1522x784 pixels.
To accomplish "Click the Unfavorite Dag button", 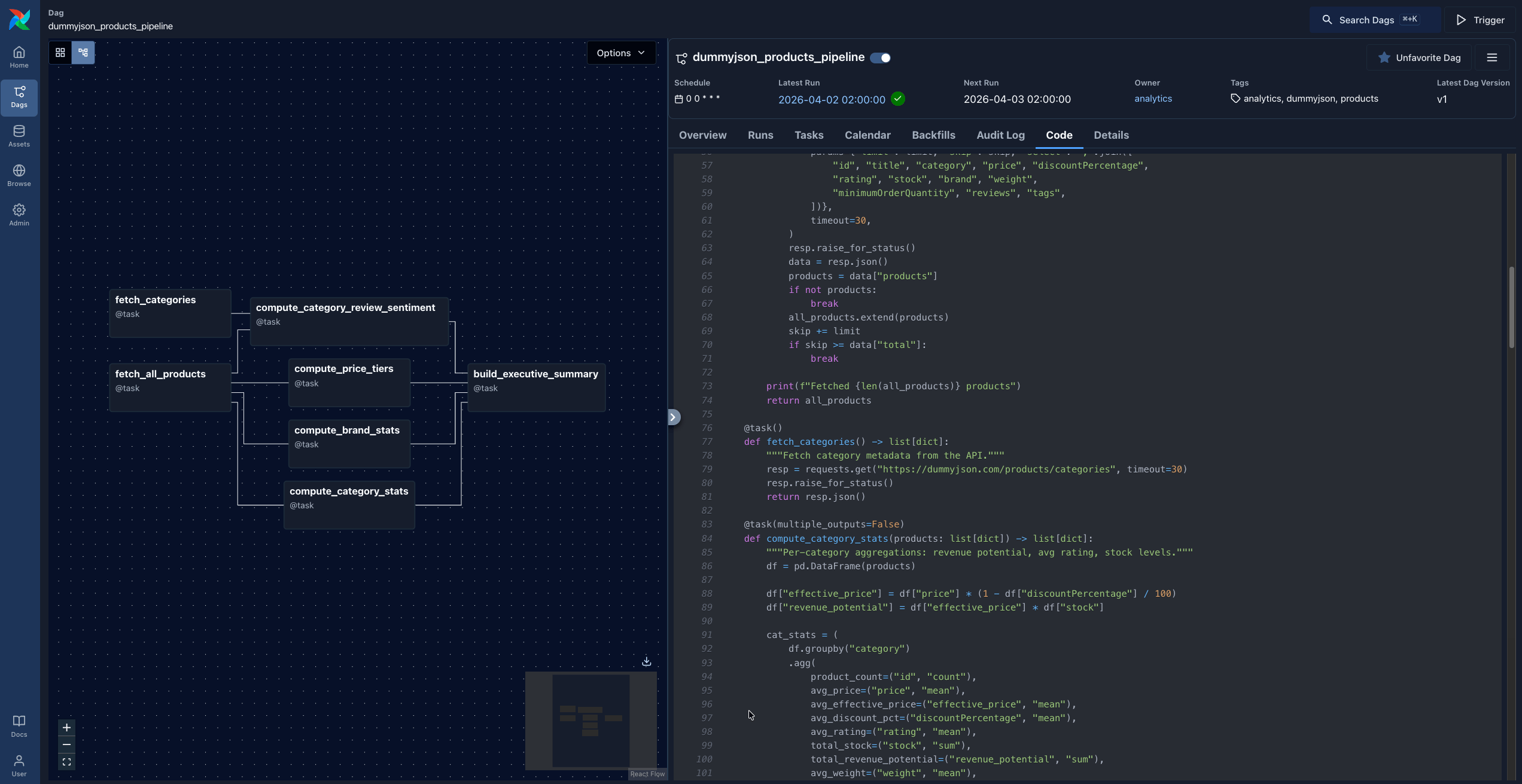I will [1418, 58].
